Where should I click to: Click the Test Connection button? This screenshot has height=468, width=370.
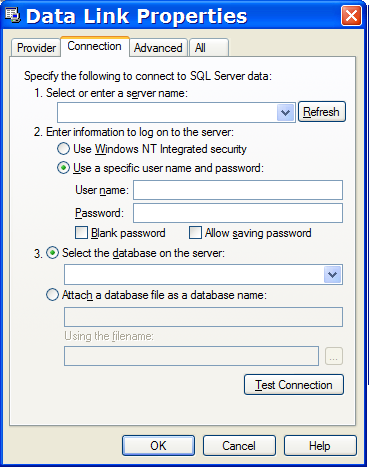pyautogui.click(x=294, y=385)
